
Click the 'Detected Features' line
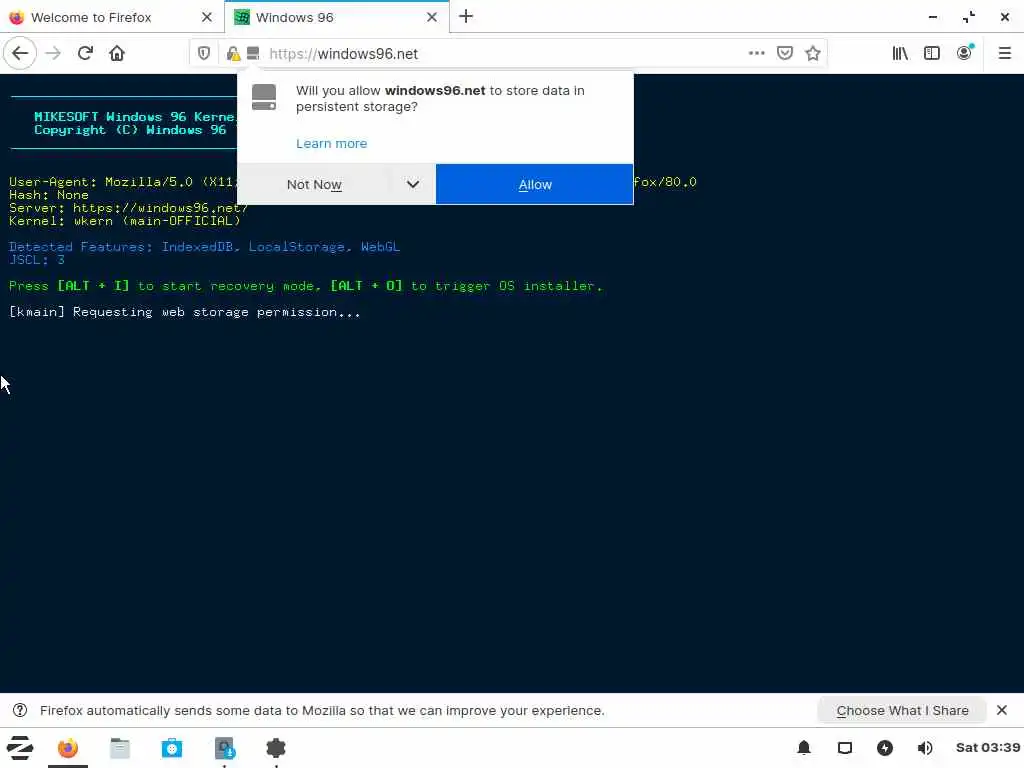[204, 247]
